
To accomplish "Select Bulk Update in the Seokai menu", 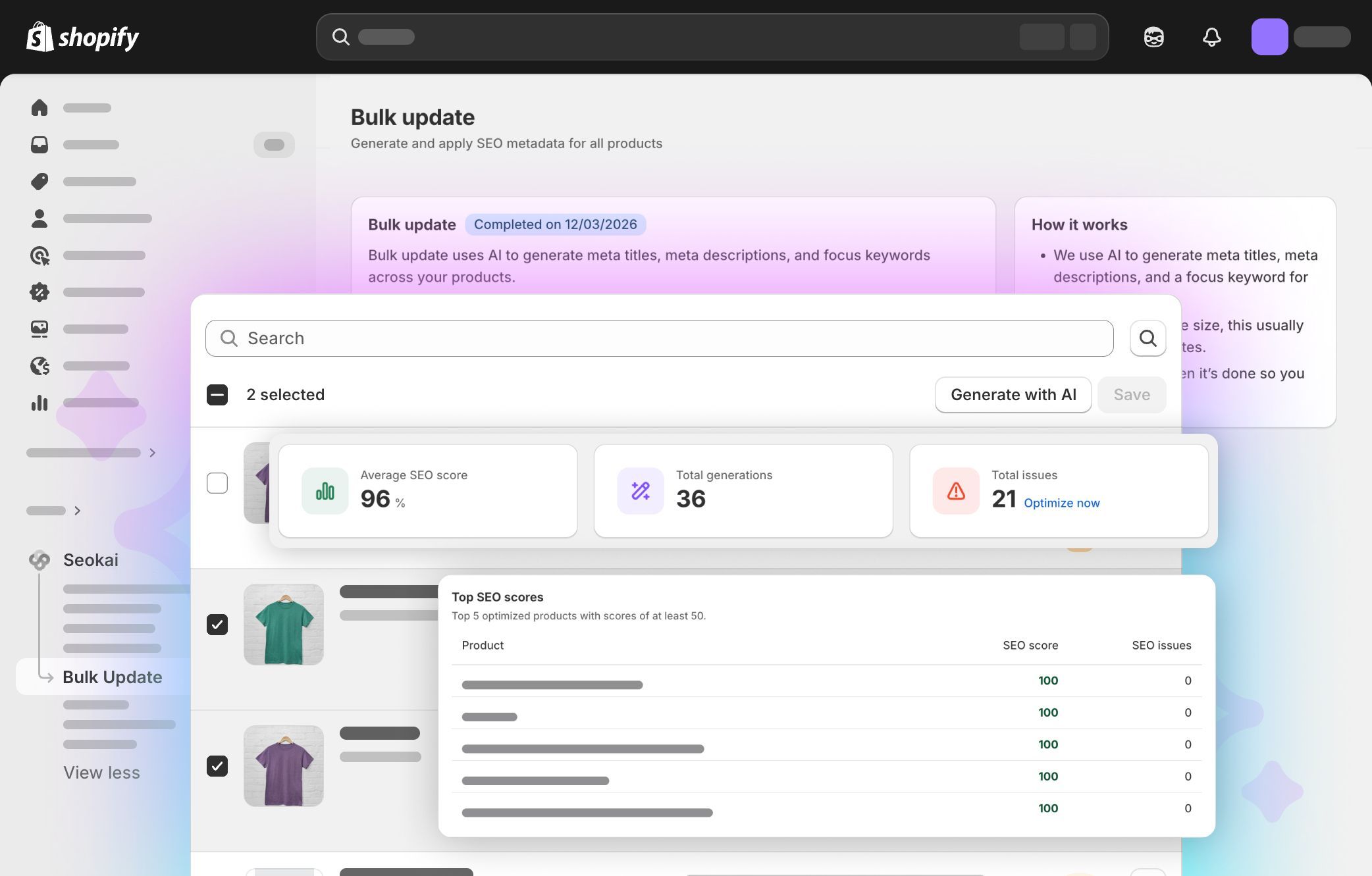I will 112,677.
